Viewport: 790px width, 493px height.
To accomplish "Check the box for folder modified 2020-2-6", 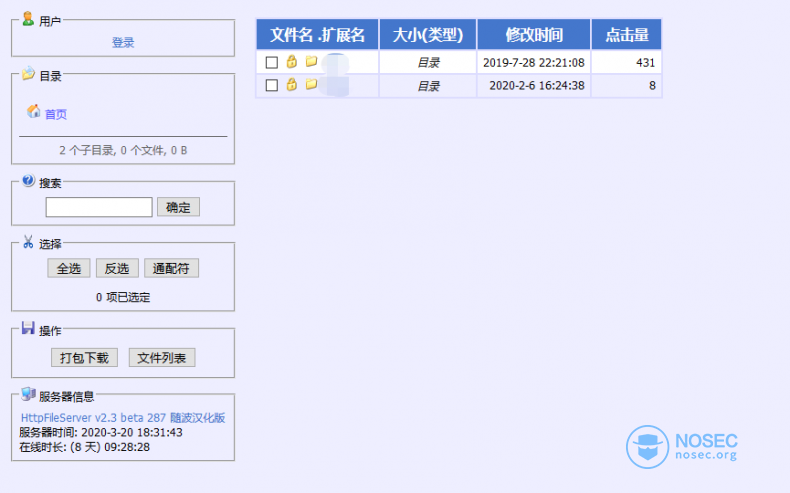I will point(272,85).
